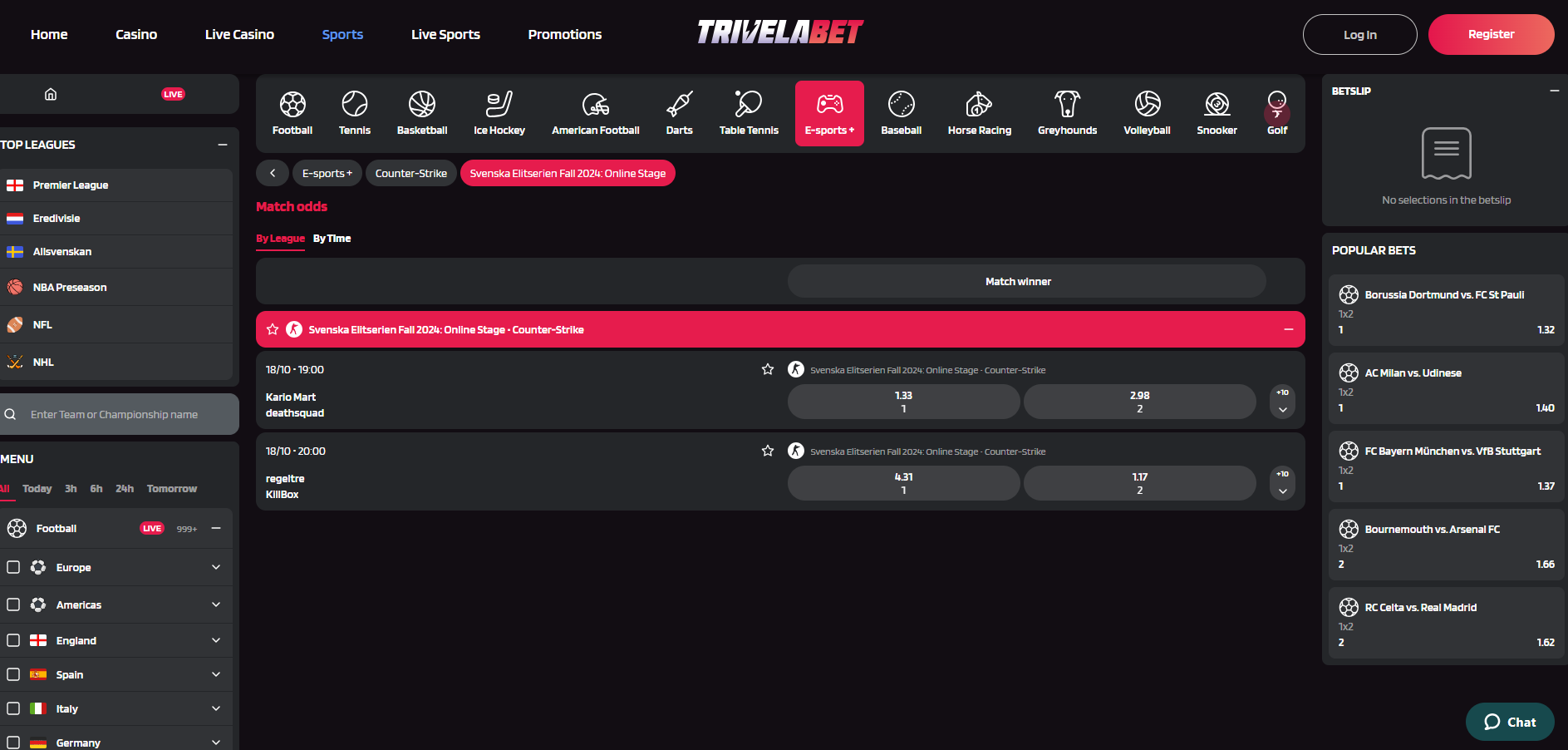Open NHL top league
This screenshot has height=750, width=1568.
[x=116, y=362]
